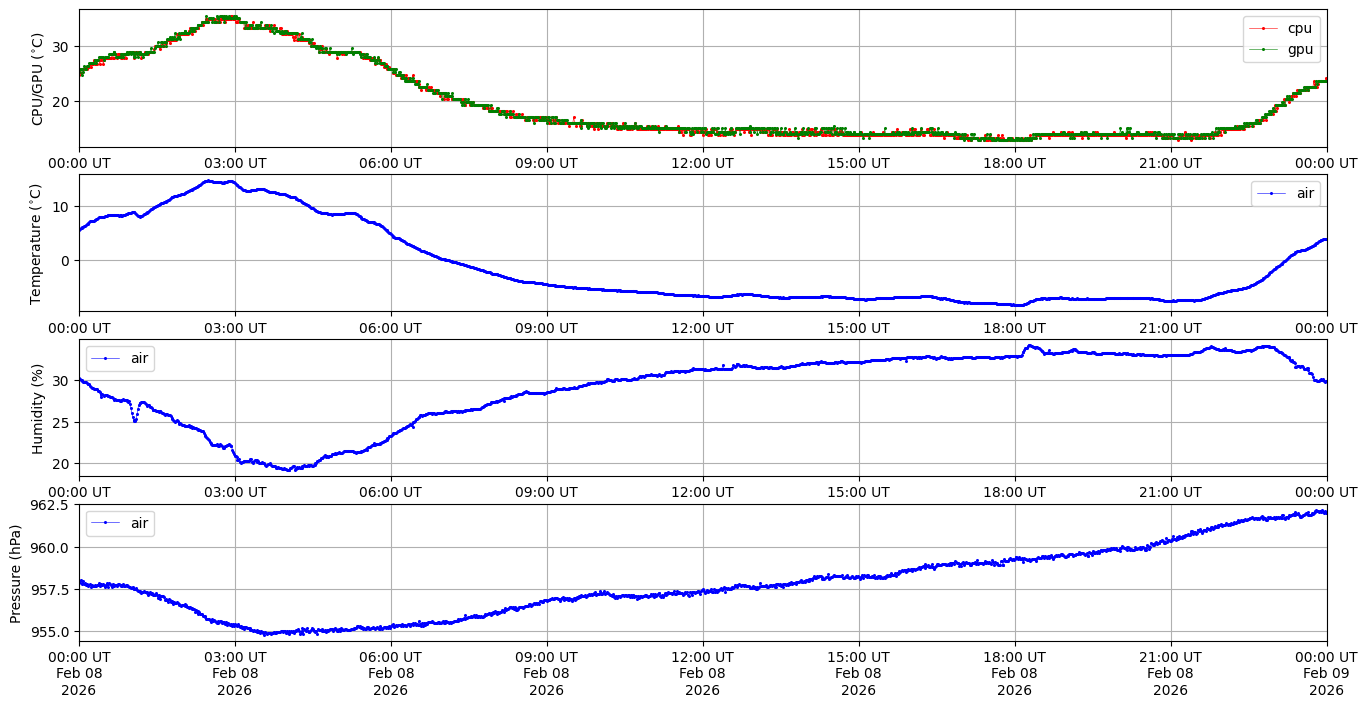This screenshot has width=1367, height=707.
Task: Click the air temperature peak near 03:00 UT
Action: click(209, 181)
